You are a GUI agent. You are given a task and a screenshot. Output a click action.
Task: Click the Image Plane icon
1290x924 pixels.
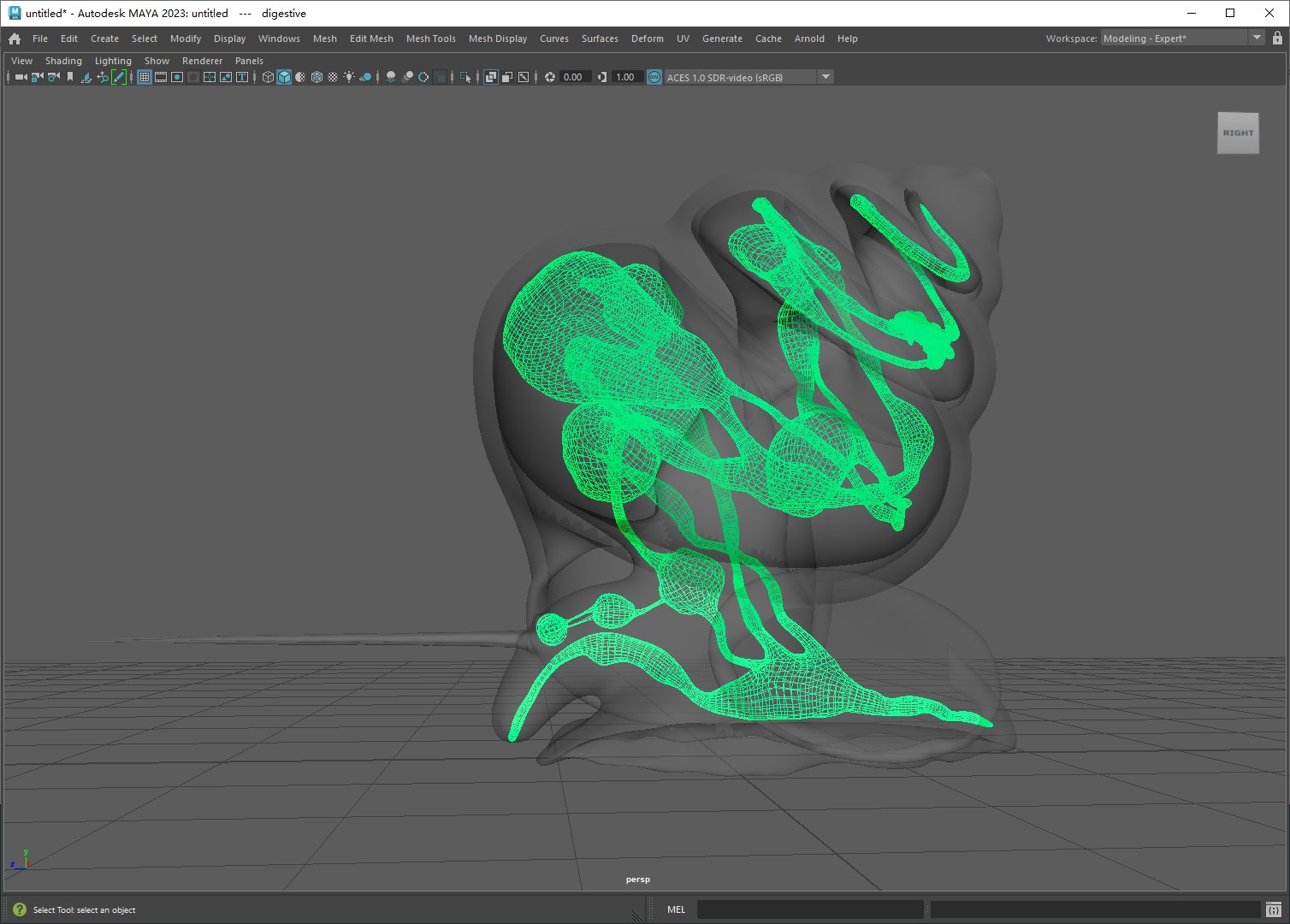point(86,77)
